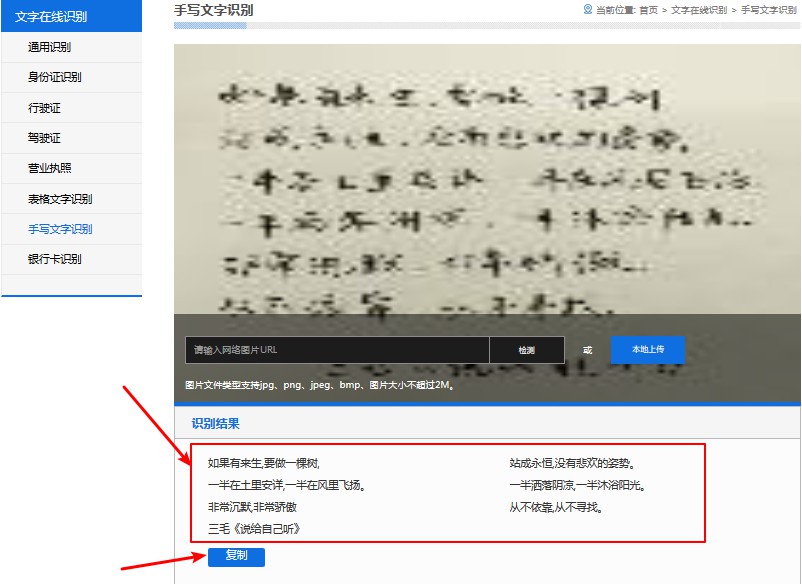The image size is (802, 584).
Task: Click result line 一半洒落阴凉,一半沐浴阳光。
Action: (577, 485)
